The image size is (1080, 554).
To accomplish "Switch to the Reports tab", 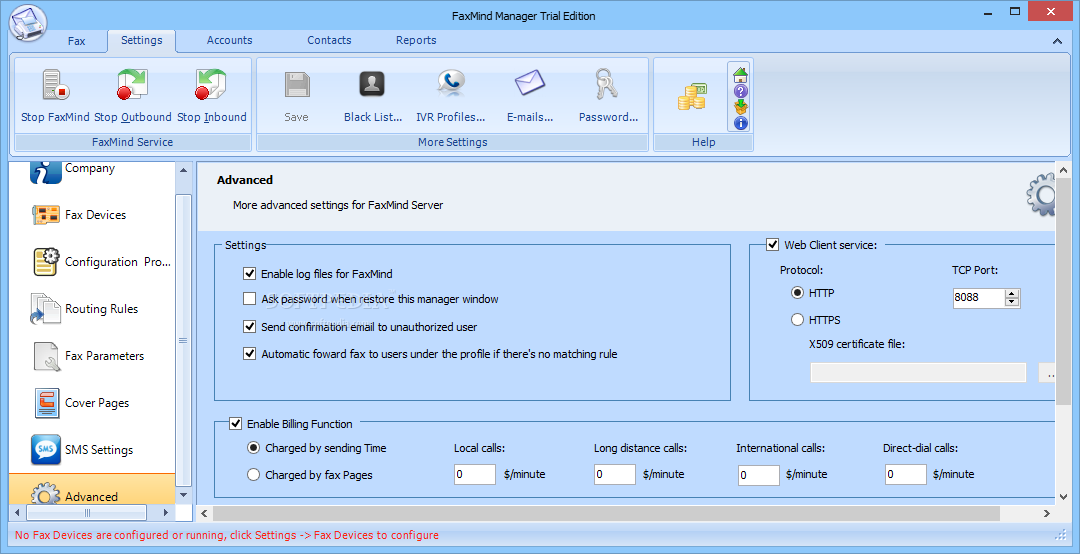I will tap(416, 40).
